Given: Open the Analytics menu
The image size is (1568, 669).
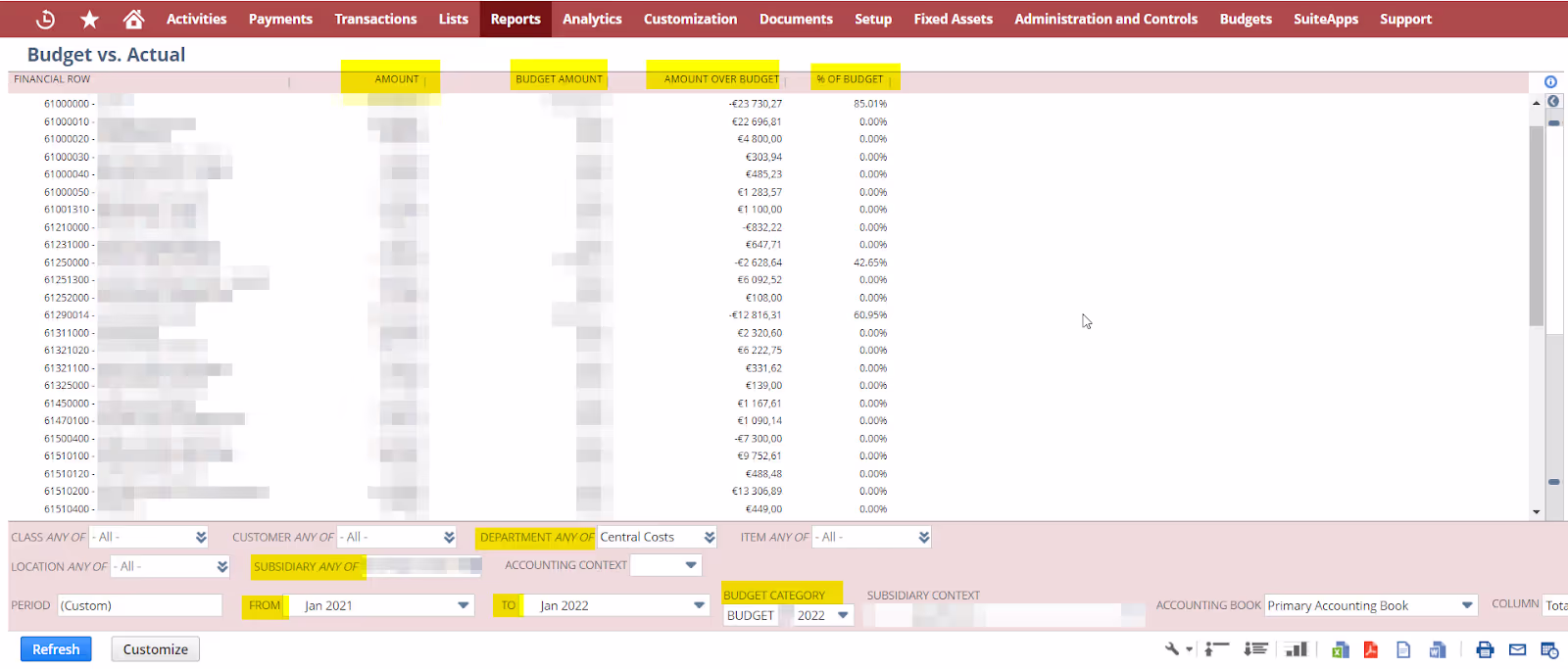Looking at the screenshot, I should (592, 19).
